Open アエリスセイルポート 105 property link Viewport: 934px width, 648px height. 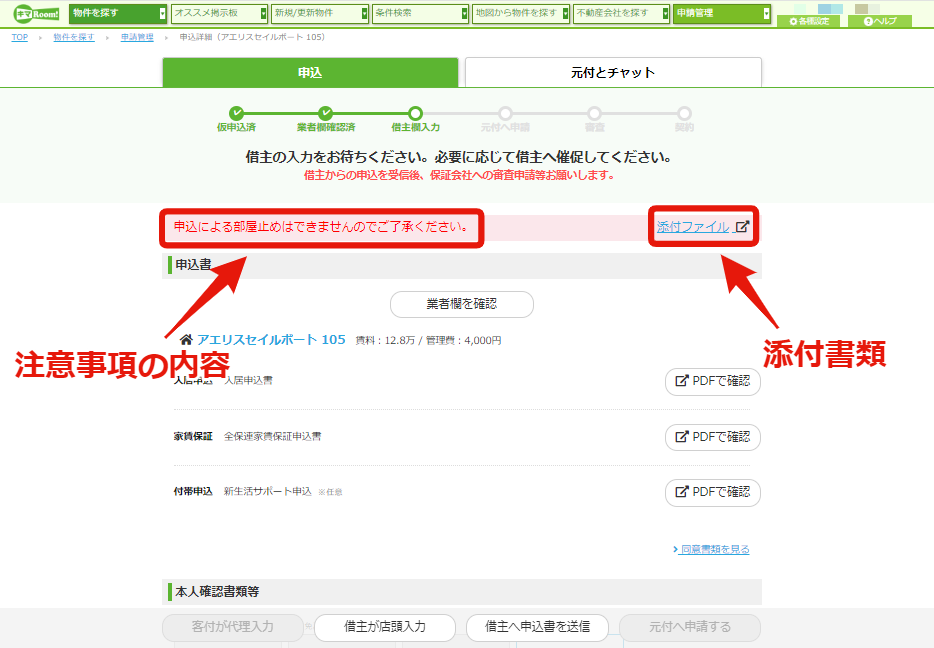tap(271, 339)
